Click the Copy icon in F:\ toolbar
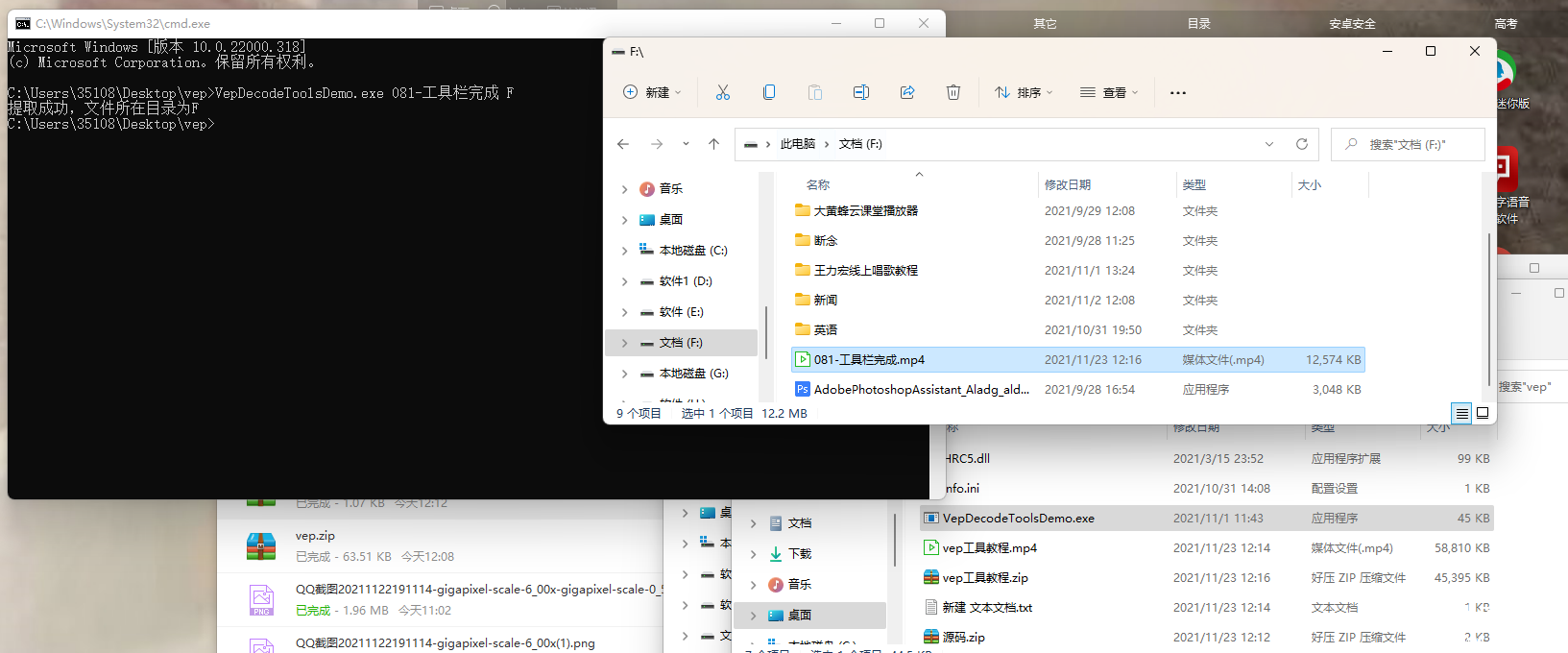The width and height of the screenshot is (1568, 653). coord(769,92)
